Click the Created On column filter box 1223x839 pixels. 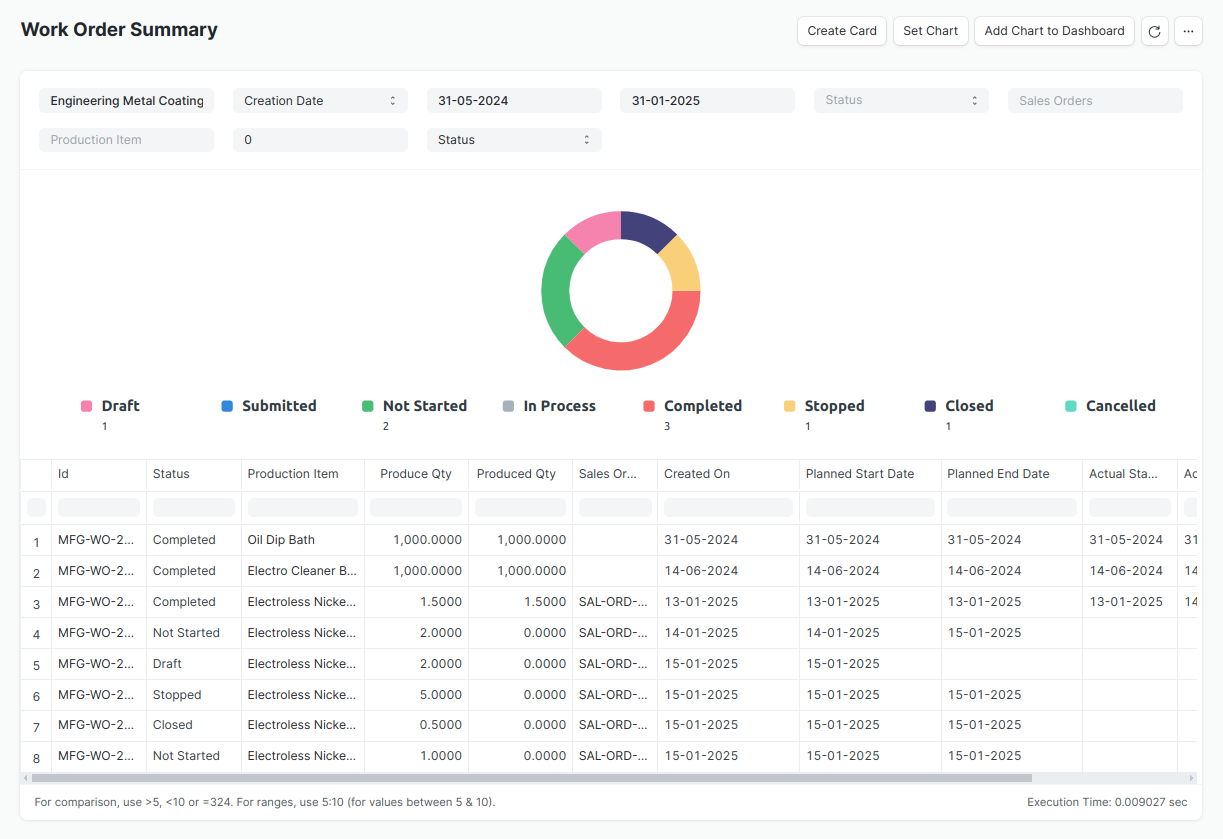728,507
